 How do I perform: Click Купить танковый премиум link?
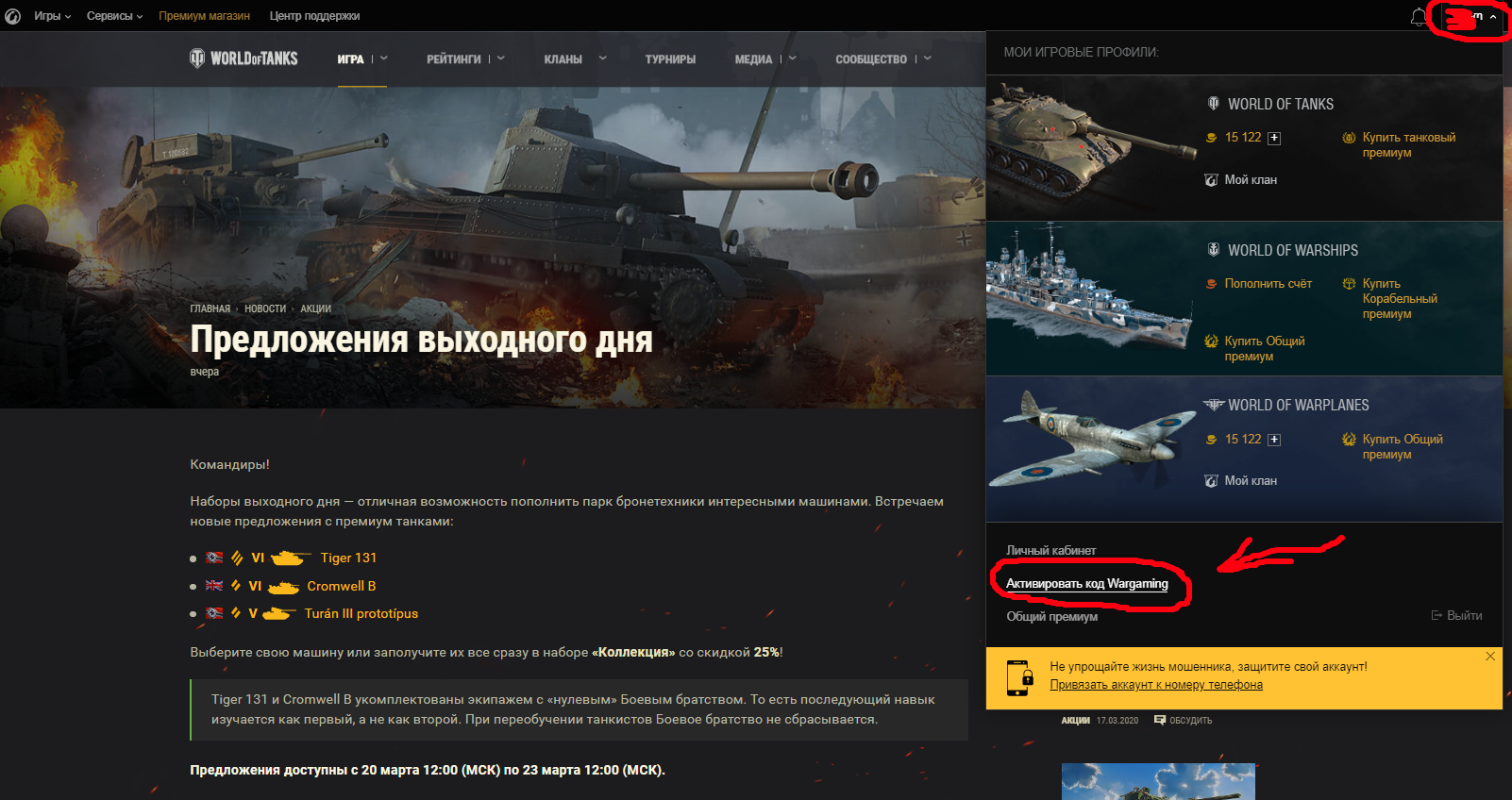tap(1409, 145)
